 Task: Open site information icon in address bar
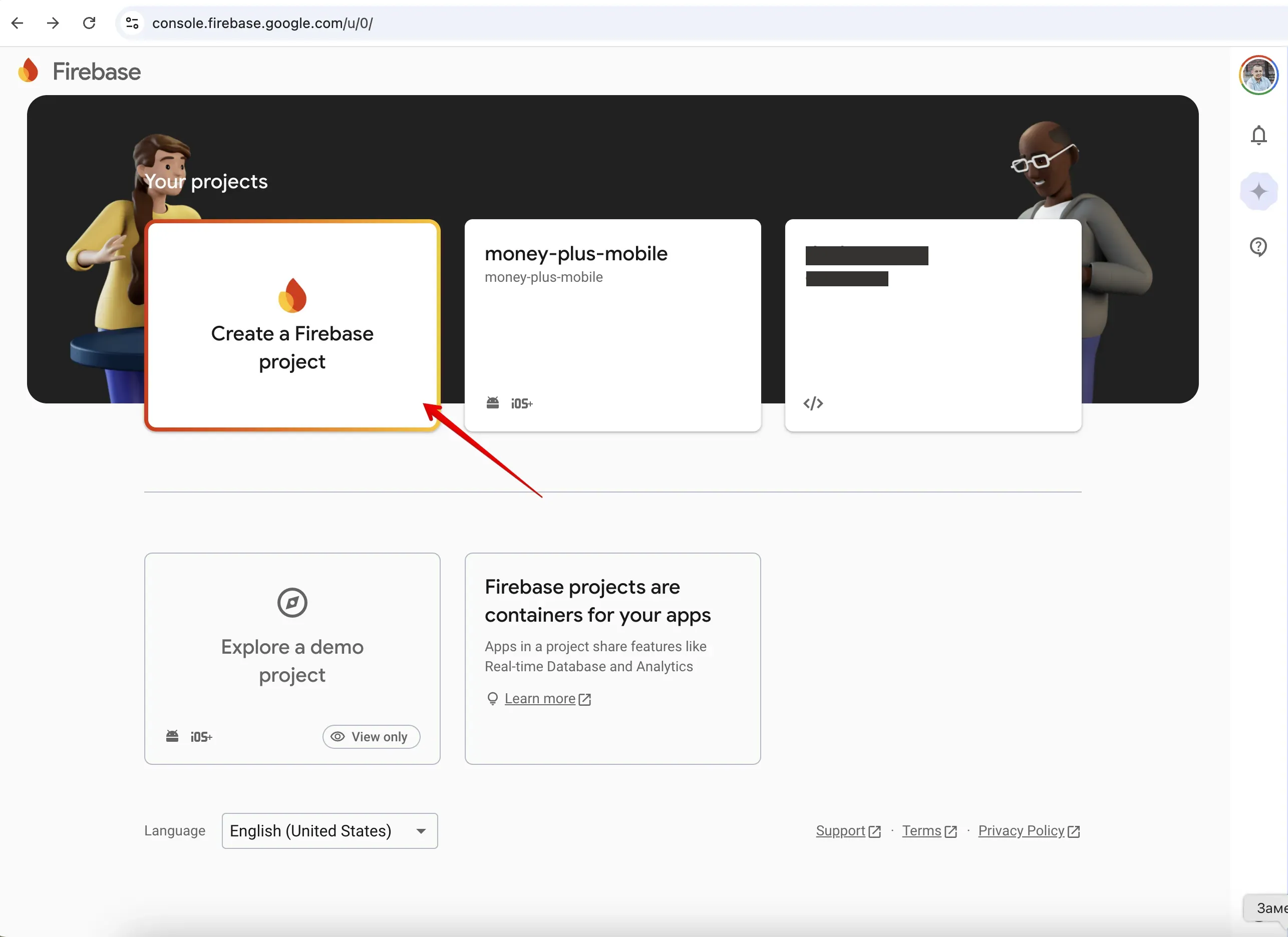point(132,23)
